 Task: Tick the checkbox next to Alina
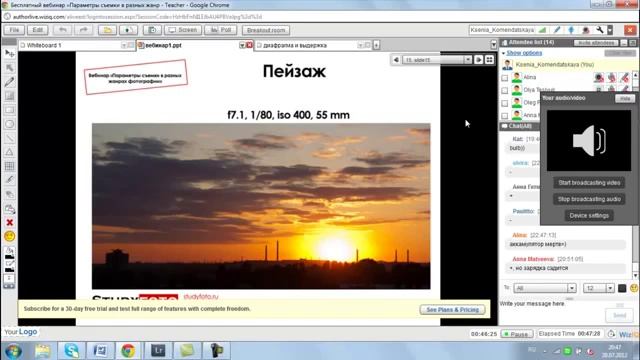[x=505, y=78]
